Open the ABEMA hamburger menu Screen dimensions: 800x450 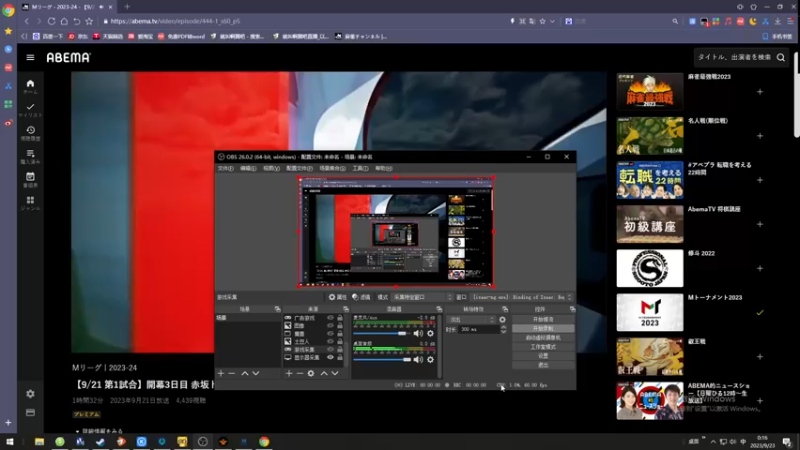[30, 57]
